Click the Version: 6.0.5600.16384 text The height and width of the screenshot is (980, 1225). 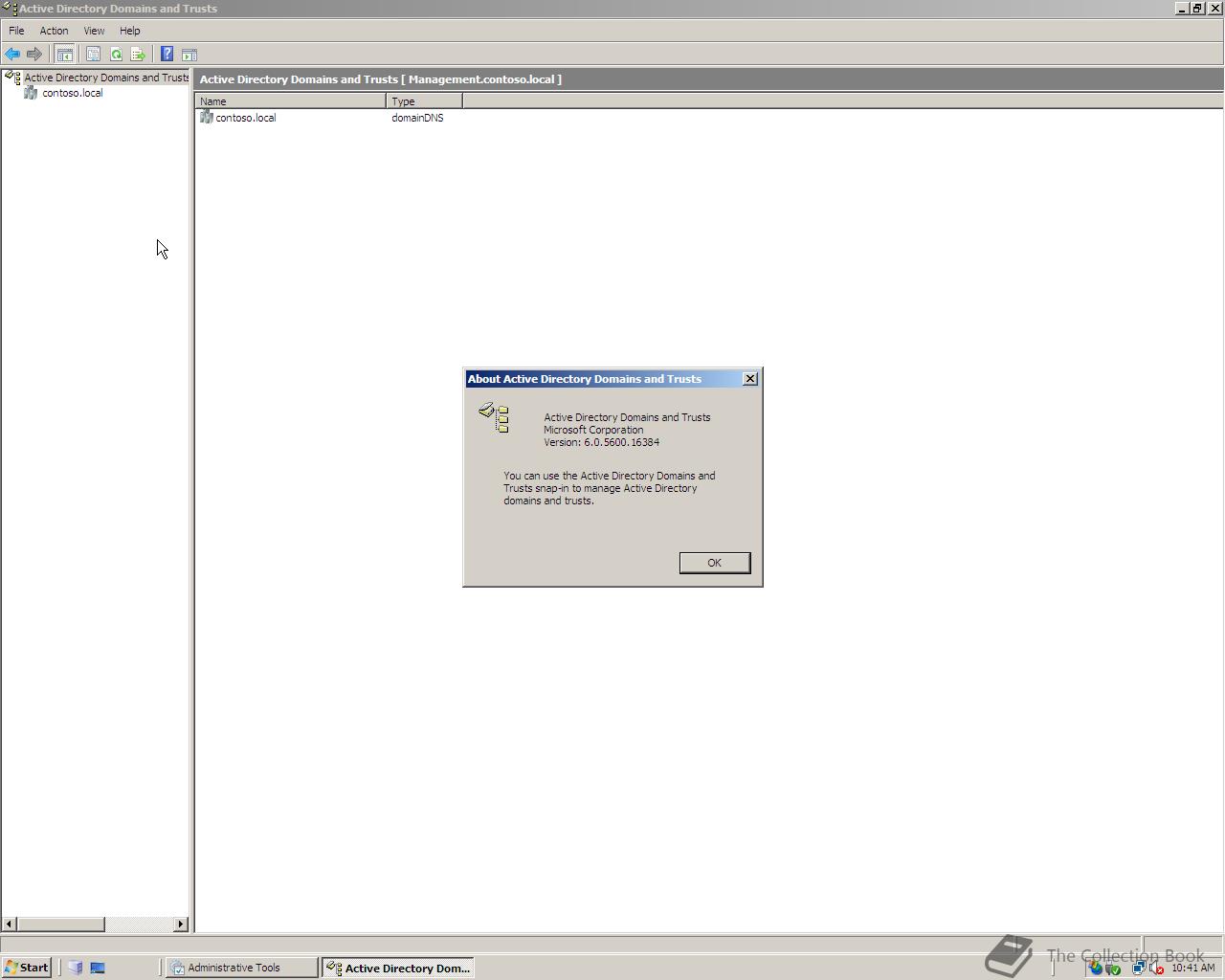pos(601,442)
